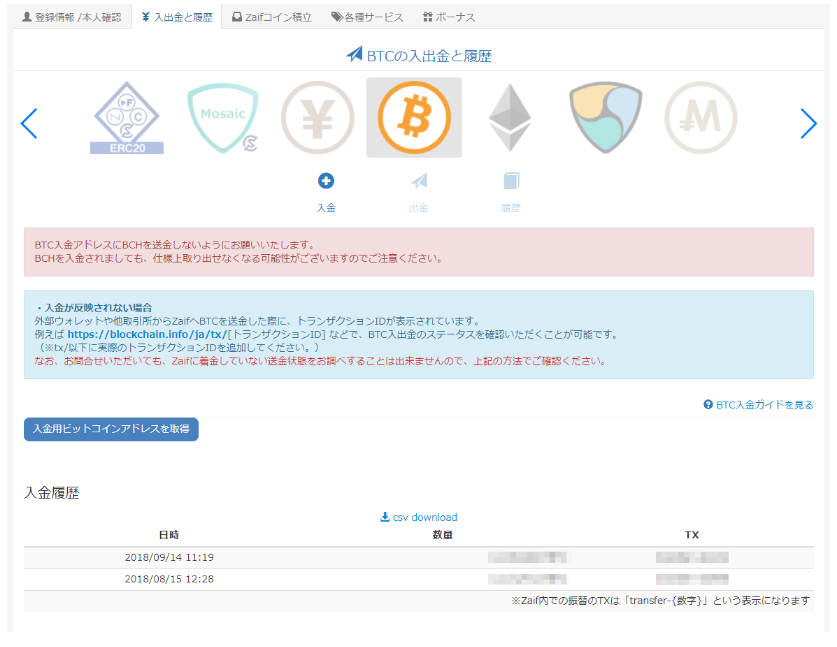The height and width of the screenshot is (647, 837).
Task: Click the 2018/08/15 12:28 date cell
Action: click(x=169, y=579)
